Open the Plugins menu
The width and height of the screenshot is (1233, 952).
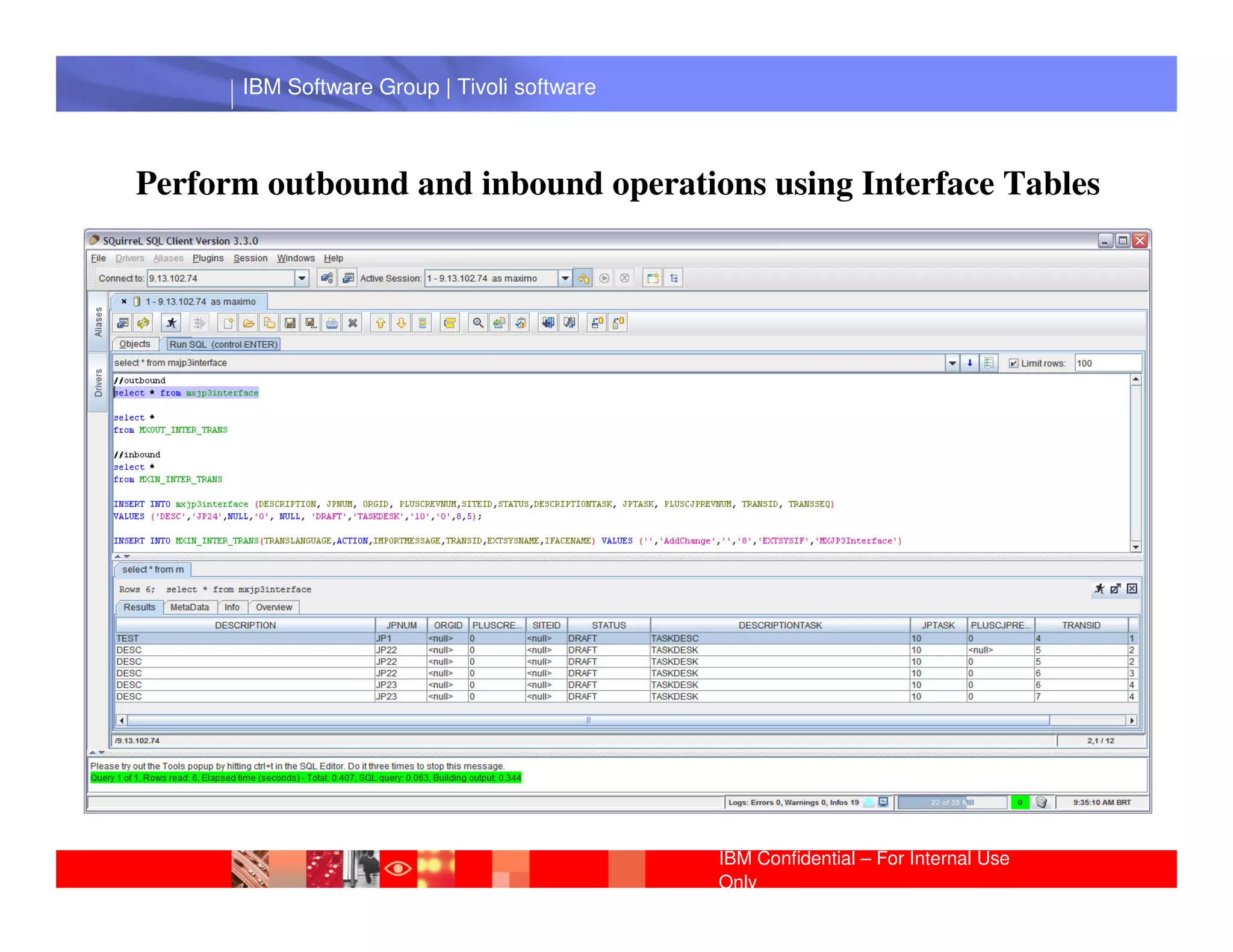[208, 258]
